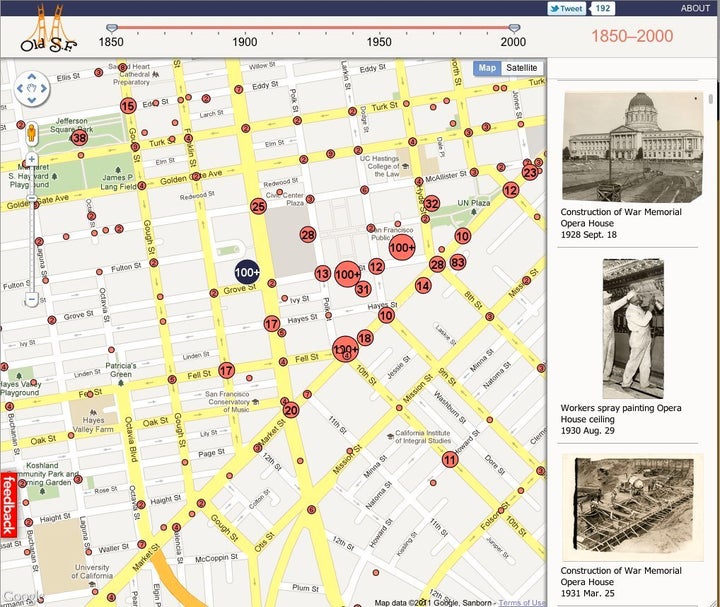
Task: Click the 1850–2000 date range label
Action: (x=632, y=36)
